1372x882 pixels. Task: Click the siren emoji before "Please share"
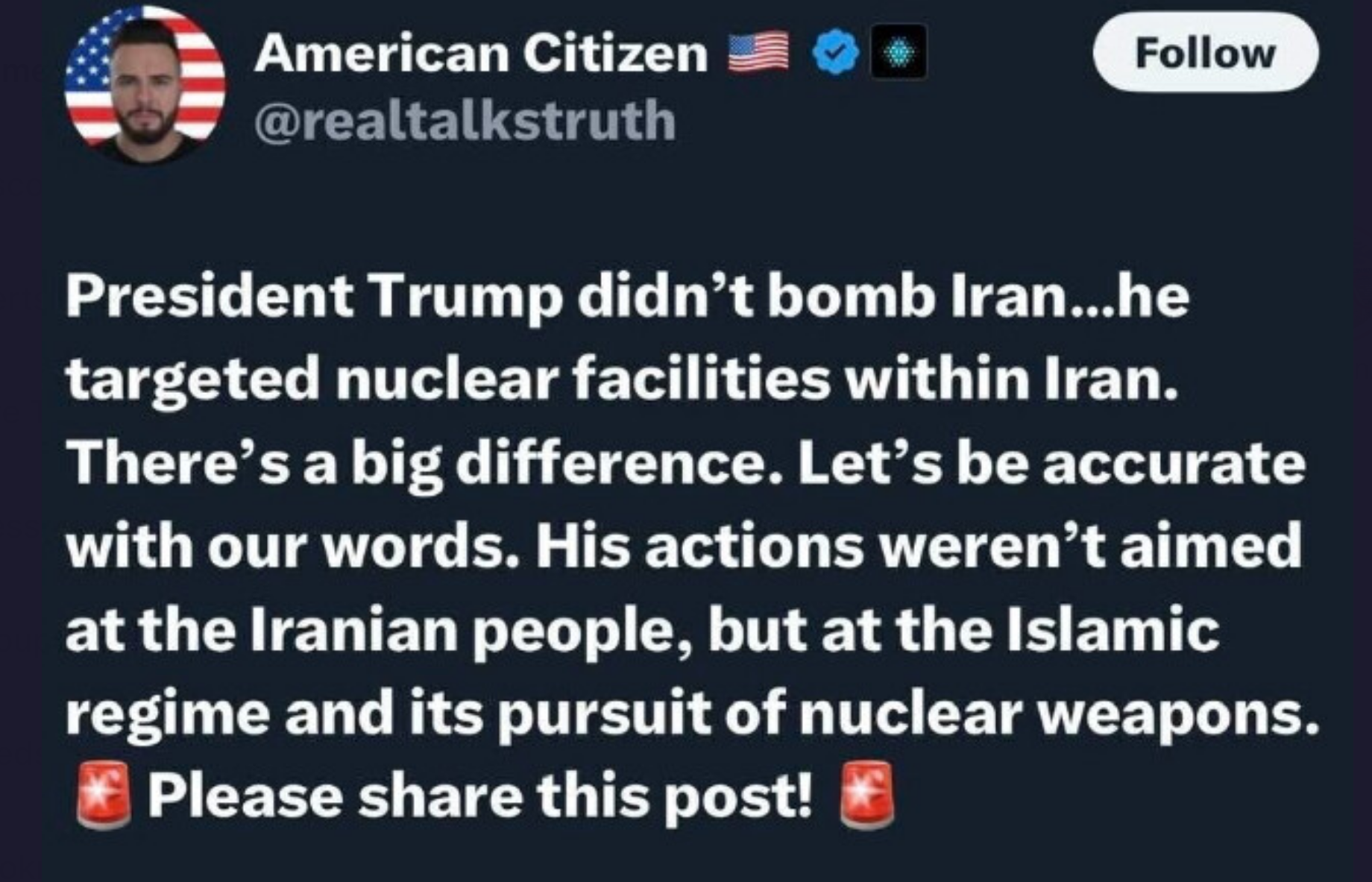coord(104,795)
